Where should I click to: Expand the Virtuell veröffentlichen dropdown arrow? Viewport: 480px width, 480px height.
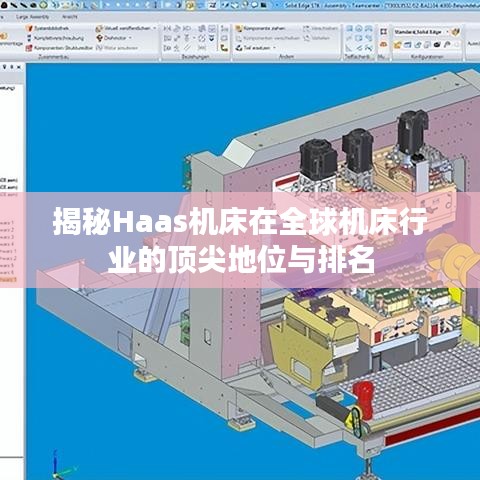pos(154,28)
